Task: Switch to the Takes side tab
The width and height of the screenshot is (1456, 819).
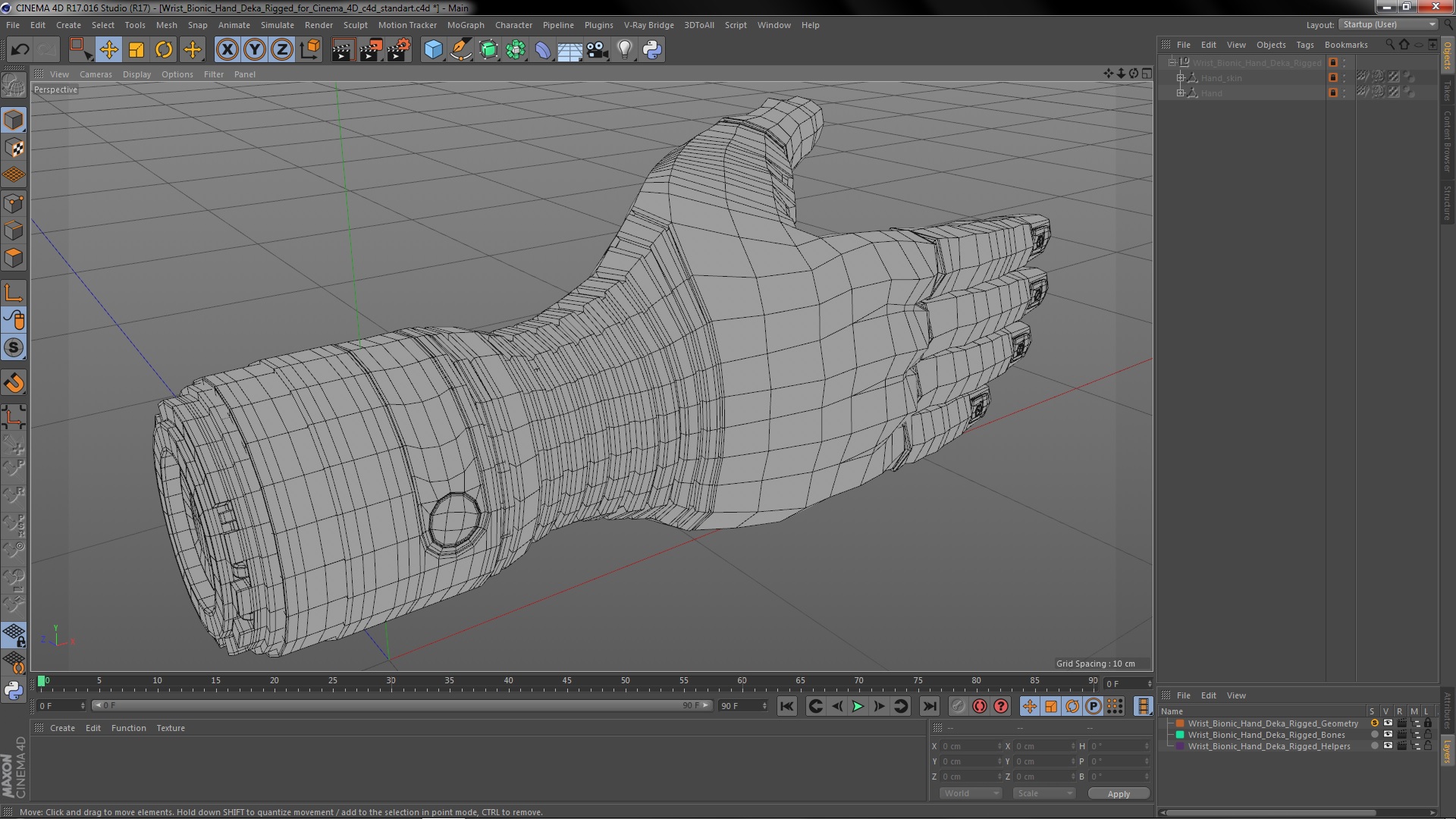Action: (1447, 90)
